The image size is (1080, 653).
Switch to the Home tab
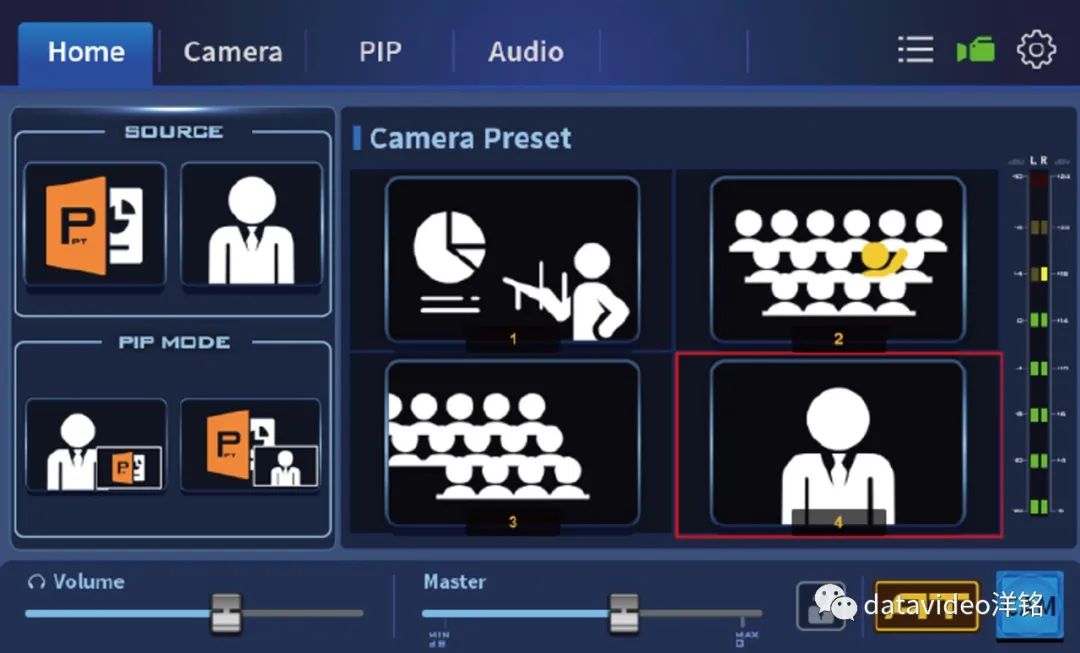86,52
